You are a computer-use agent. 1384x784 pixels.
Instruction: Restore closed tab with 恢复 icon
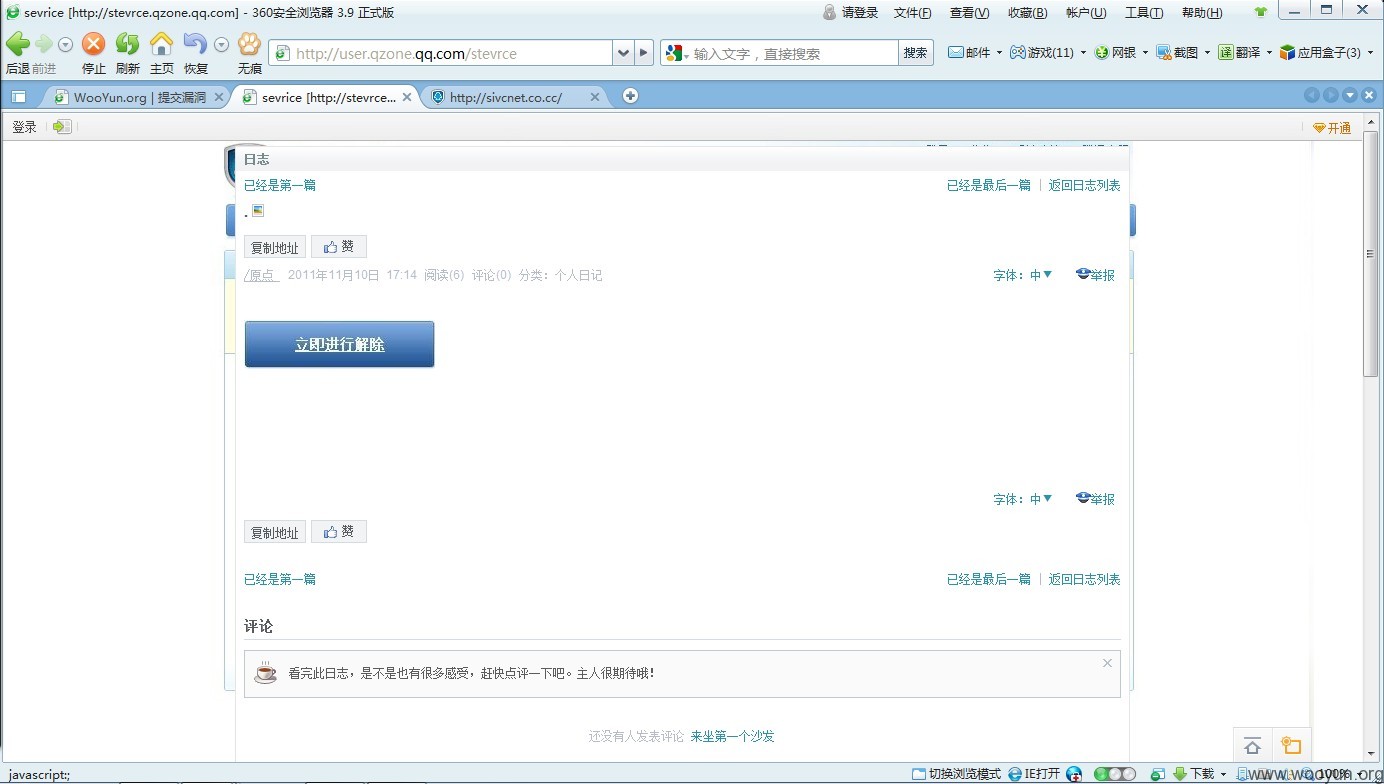pyautogui.click(x=195, y=44)
